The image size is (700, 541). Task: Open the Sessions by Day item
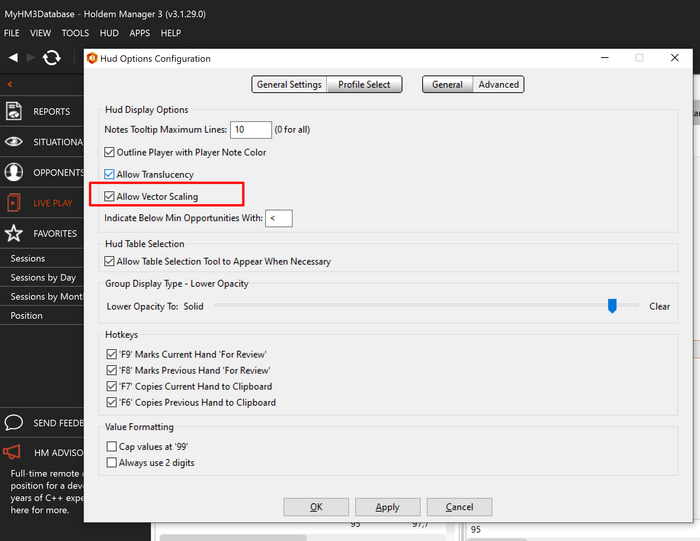[42, 278]
